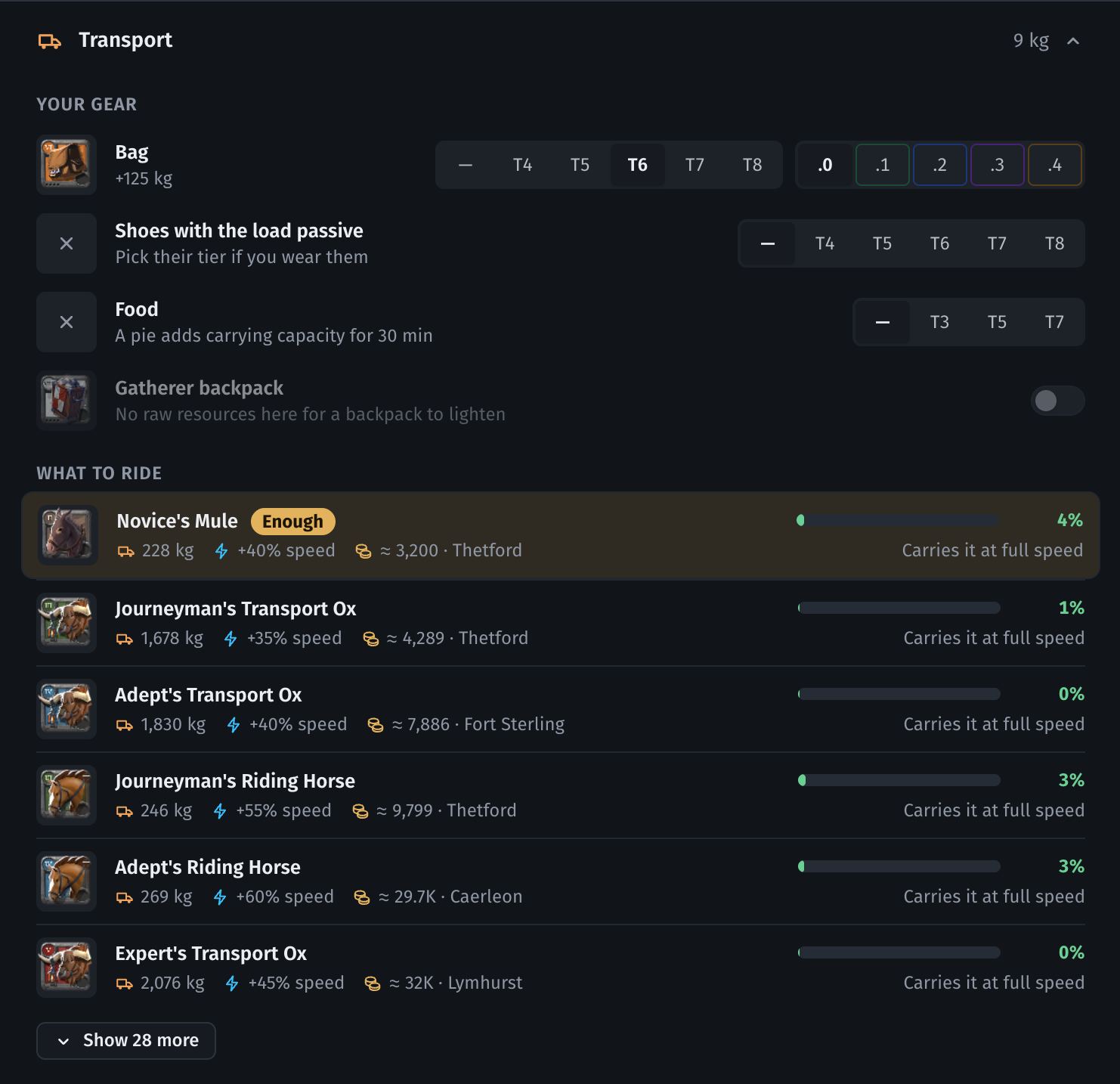The image size is (1120, 1084).
Task: Toggle the Gatherer backpack switch
Action: [x=1057, y=401]
